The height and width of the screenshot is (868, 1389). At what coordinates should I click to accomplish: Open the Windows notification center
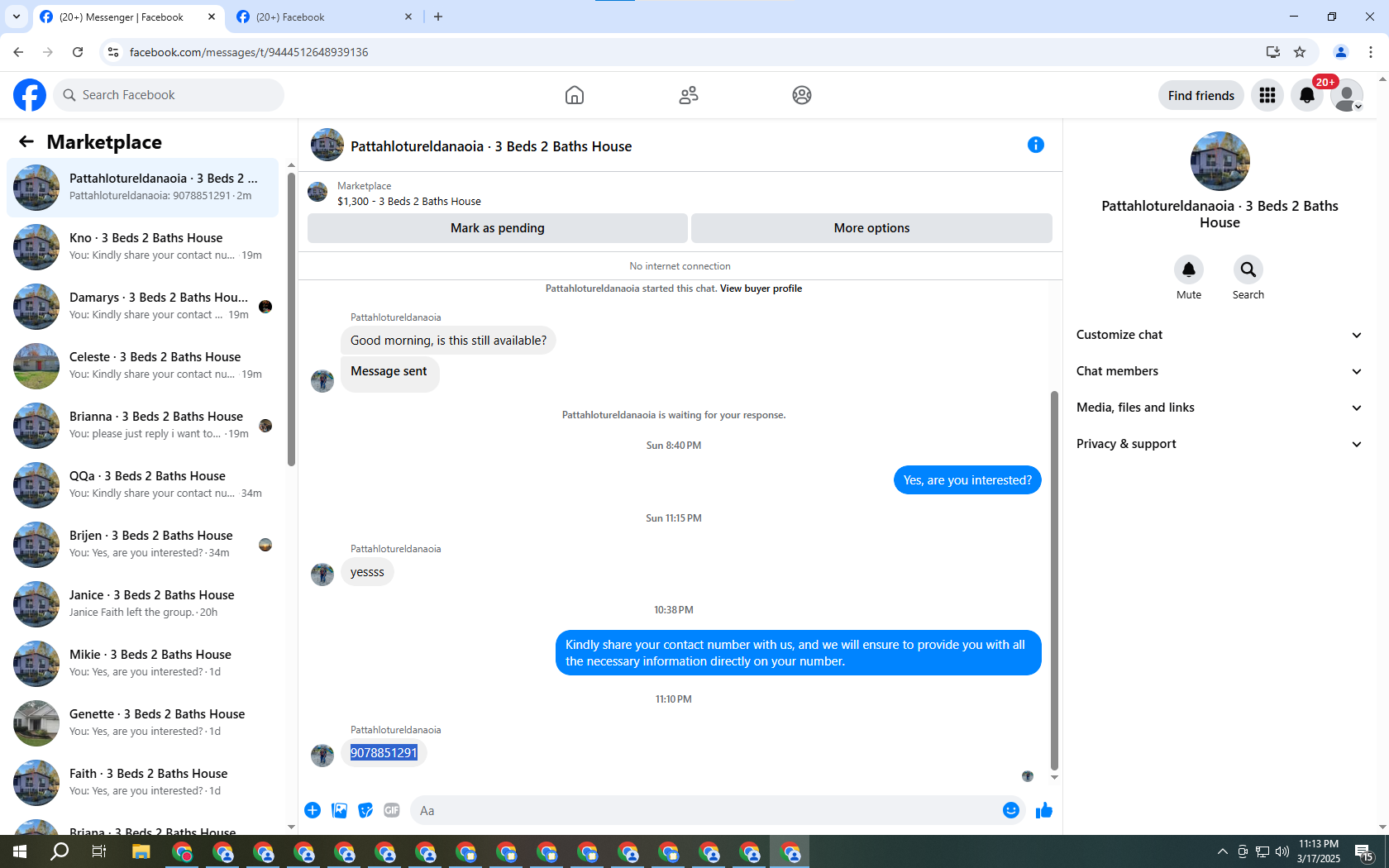1364,851
